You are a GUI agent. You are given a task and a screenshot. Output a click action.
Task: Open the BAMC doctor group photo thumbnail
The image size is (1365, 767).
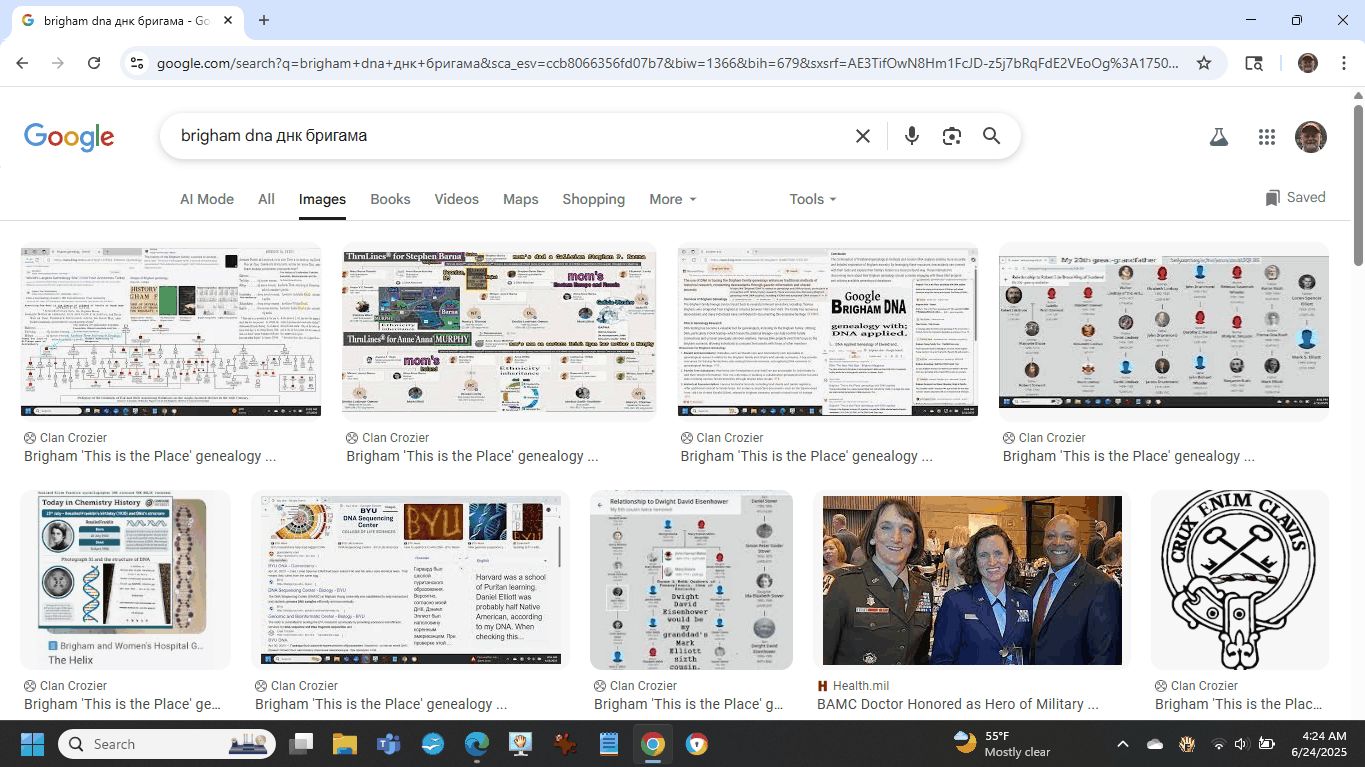[972, 580]
